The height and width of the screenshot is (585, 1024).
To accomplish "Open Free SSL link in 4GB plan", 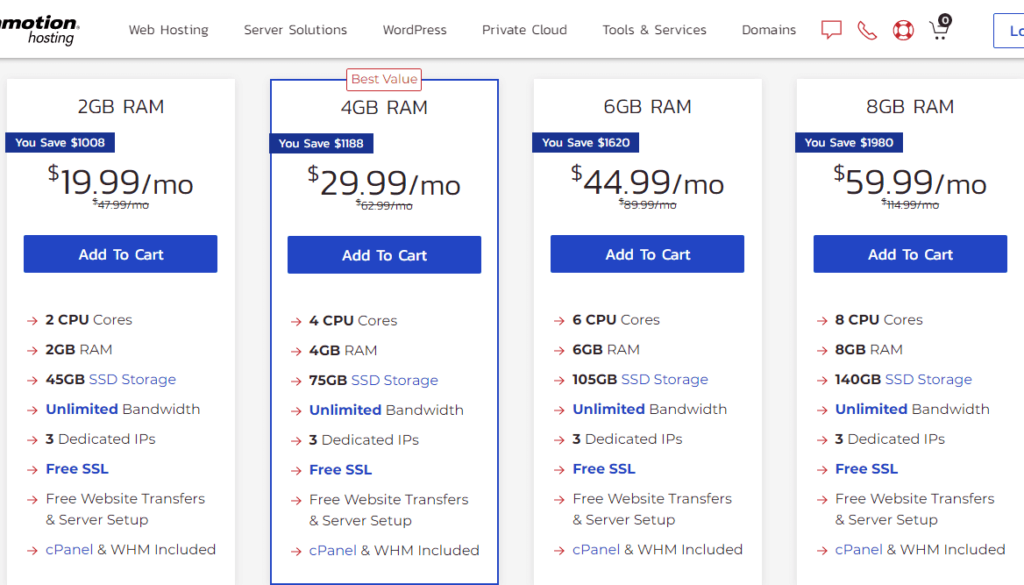I will (x=340, y=469).
